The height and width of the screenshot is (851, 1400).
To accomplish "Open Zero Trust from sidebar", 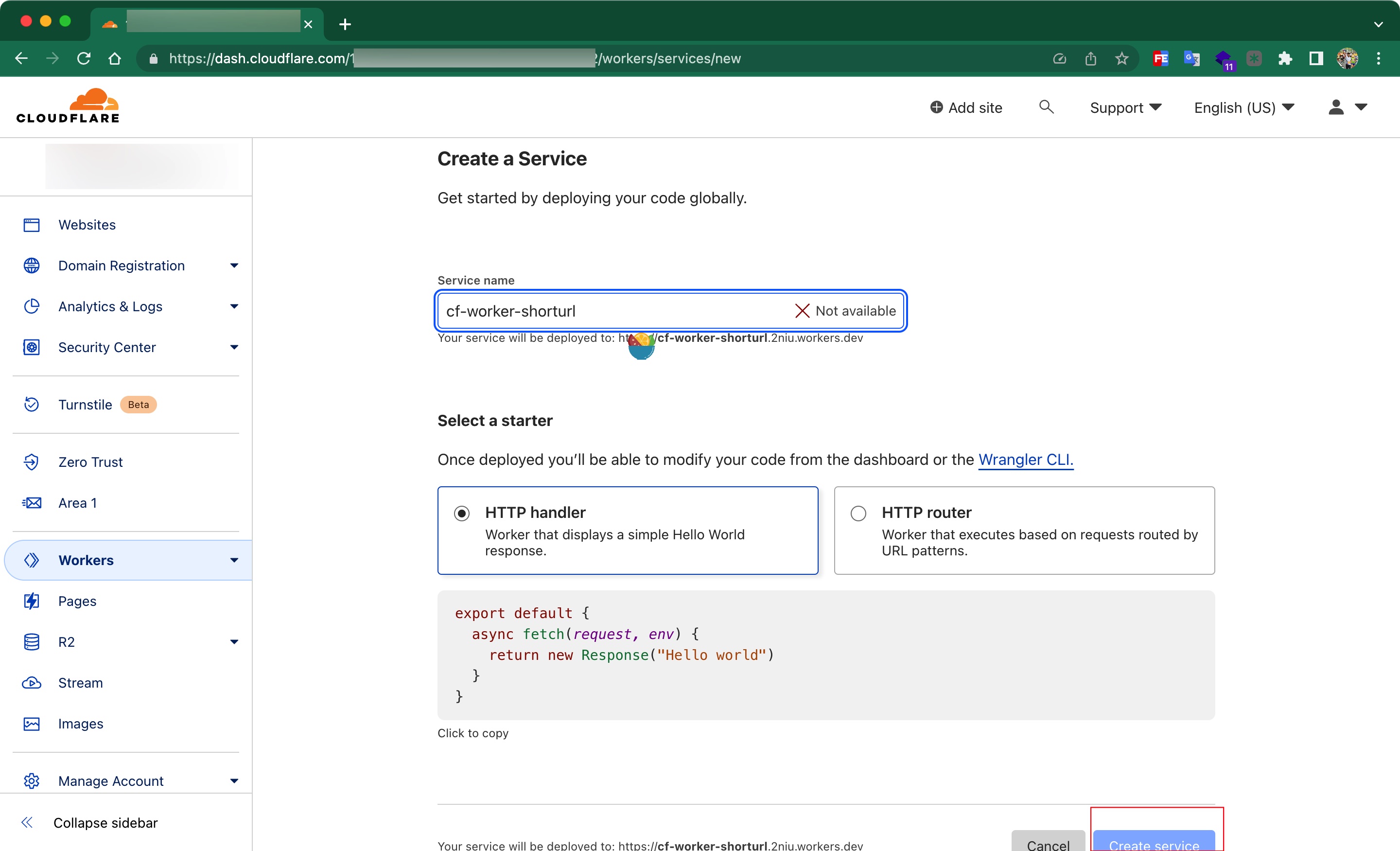I will click(x=90, y=461).
